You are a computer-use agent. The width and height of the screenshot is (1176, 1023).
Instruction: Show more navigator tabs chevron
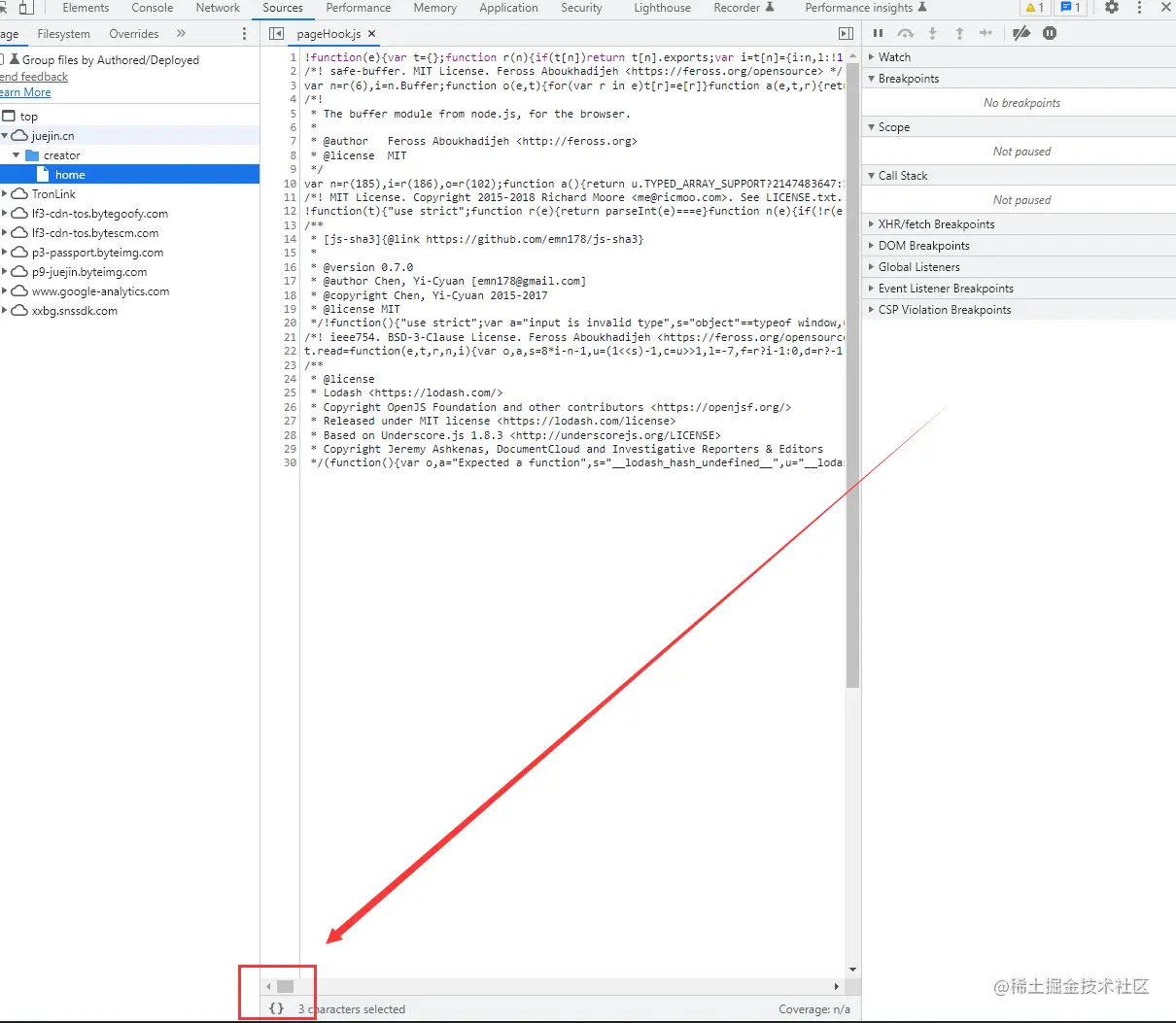tap(181, 34)
